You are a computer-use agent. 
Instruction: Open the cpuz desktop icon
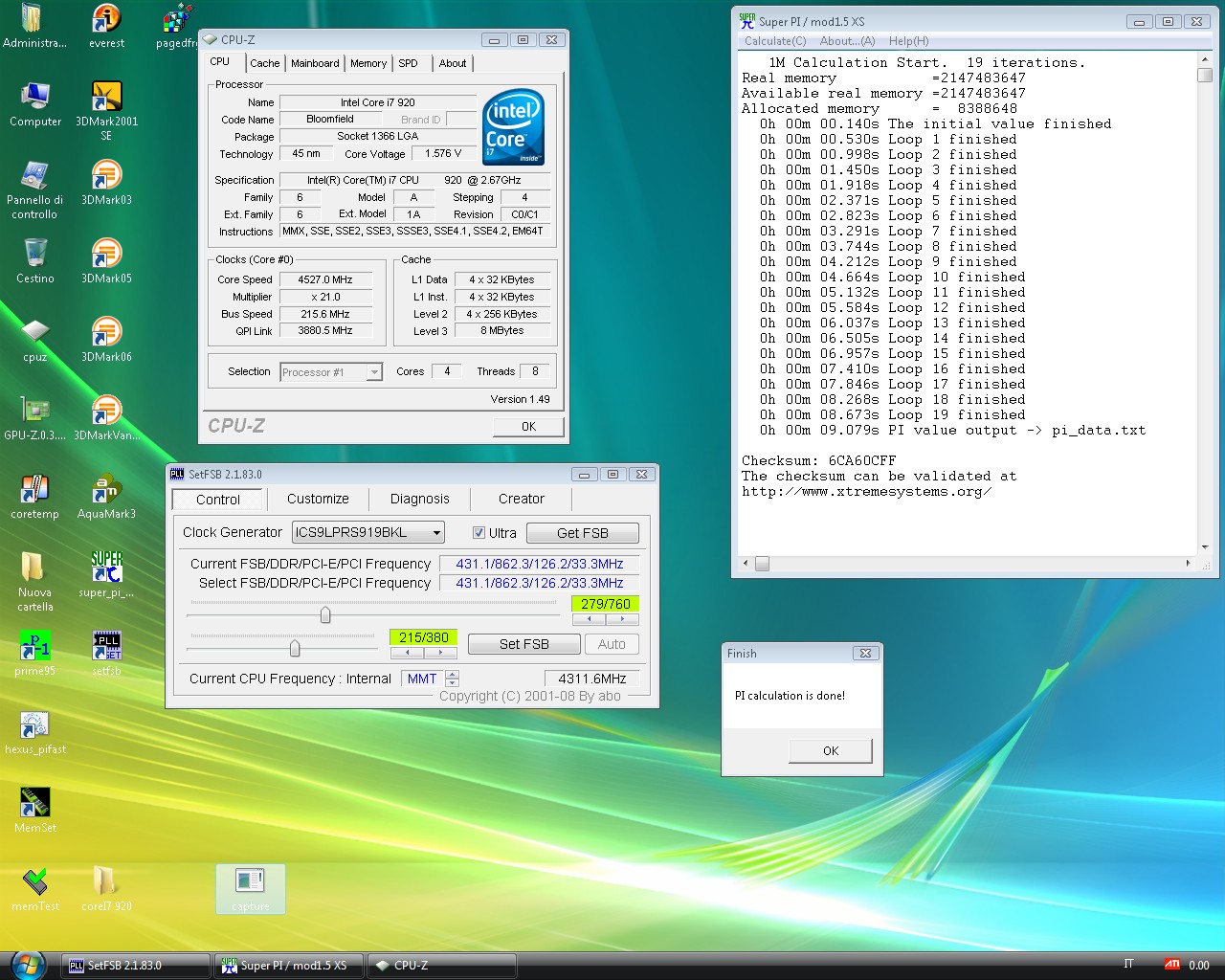click(35, 340)
